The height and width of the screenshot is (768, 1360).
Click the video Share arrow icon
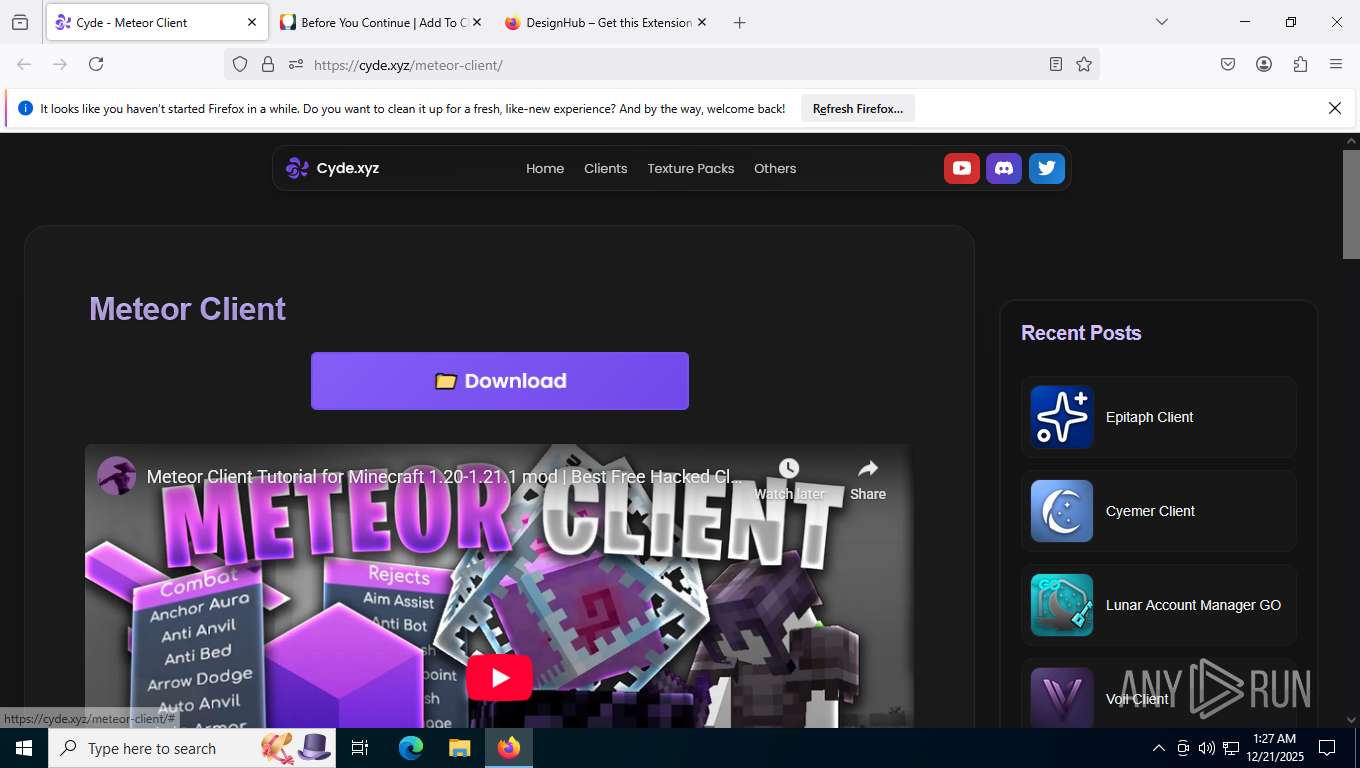(x=868, y=468)
